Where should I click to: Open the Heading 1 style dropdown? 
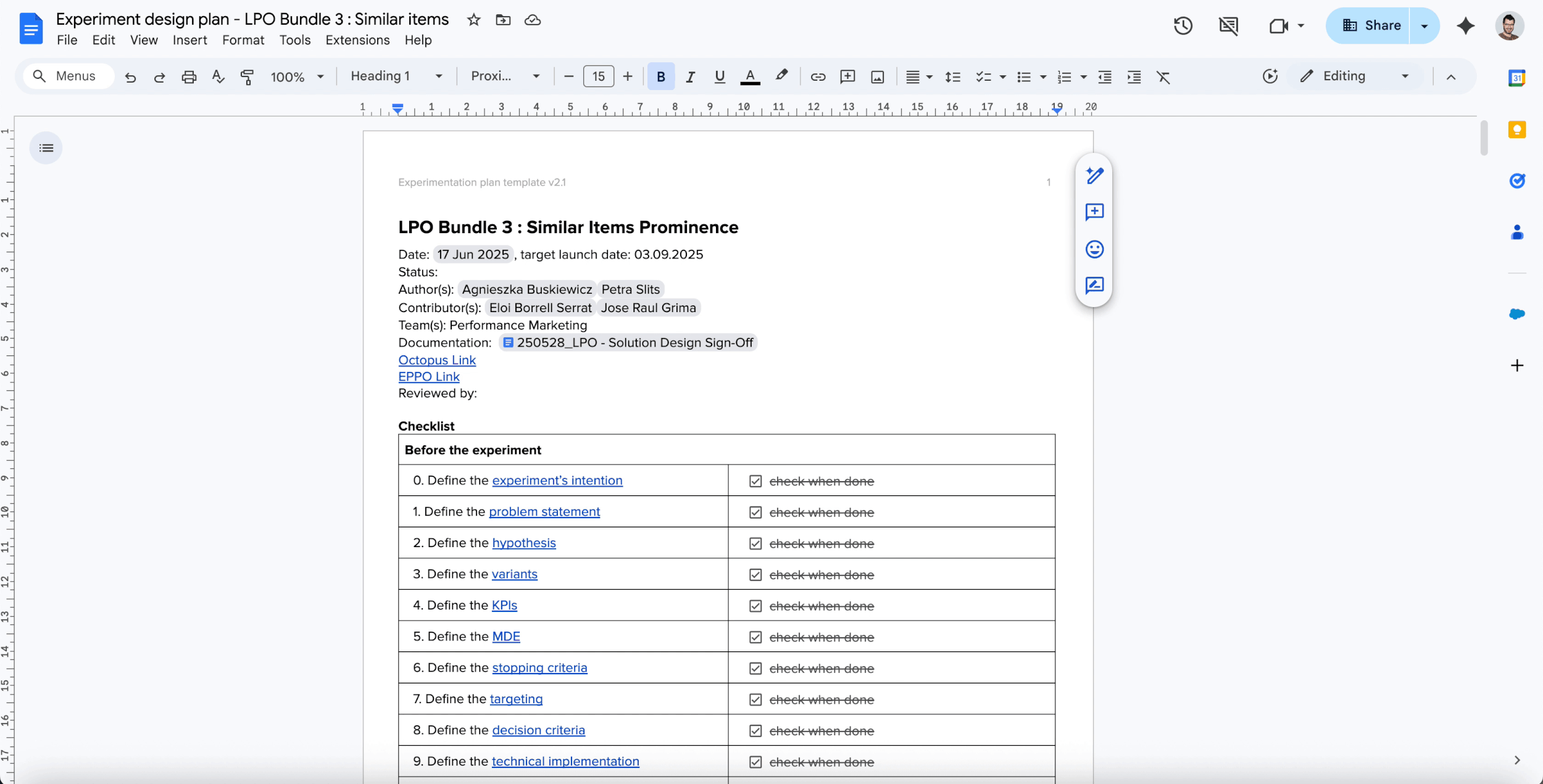[396, 76]
